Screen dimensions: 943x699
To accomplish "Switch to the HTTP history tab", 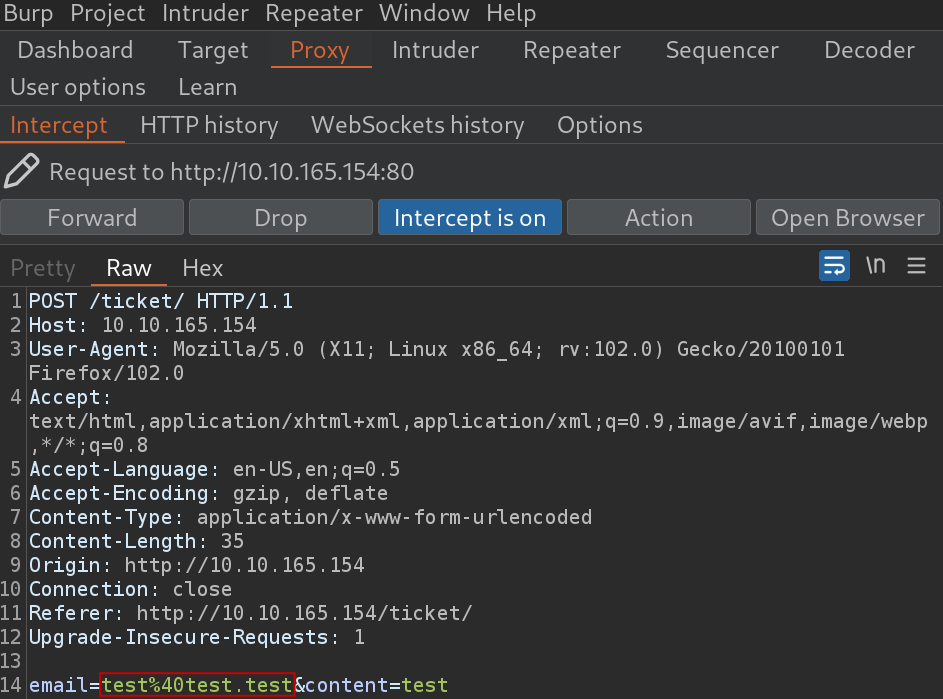I will point(209,125).
